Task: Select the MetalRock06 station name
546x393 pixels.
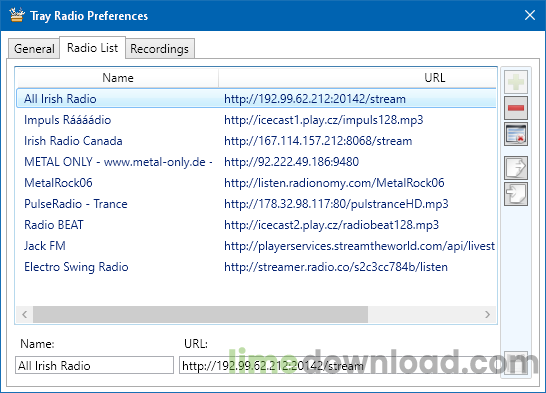Action: point(58,183)
